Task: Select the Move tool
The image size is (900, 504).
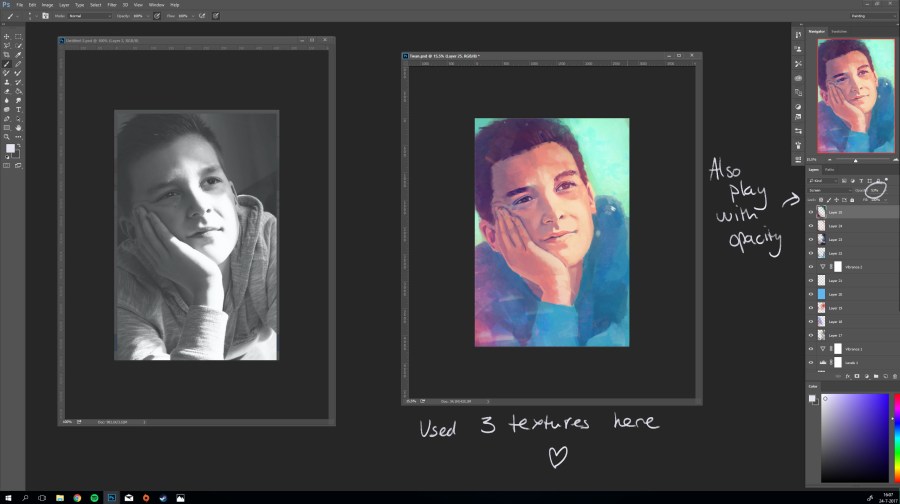Action: tap(7, 37)
